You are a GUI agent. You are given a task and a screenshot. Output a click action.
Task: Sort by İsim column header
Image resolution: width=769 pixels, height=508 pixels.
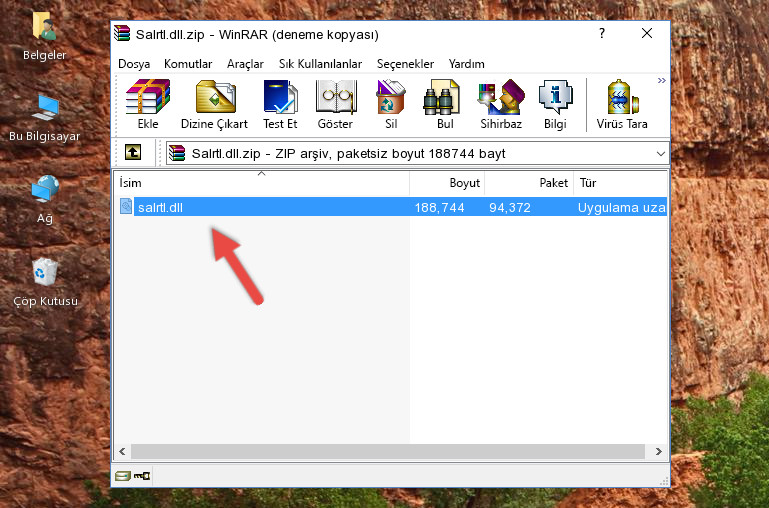(x=262, y=183)
